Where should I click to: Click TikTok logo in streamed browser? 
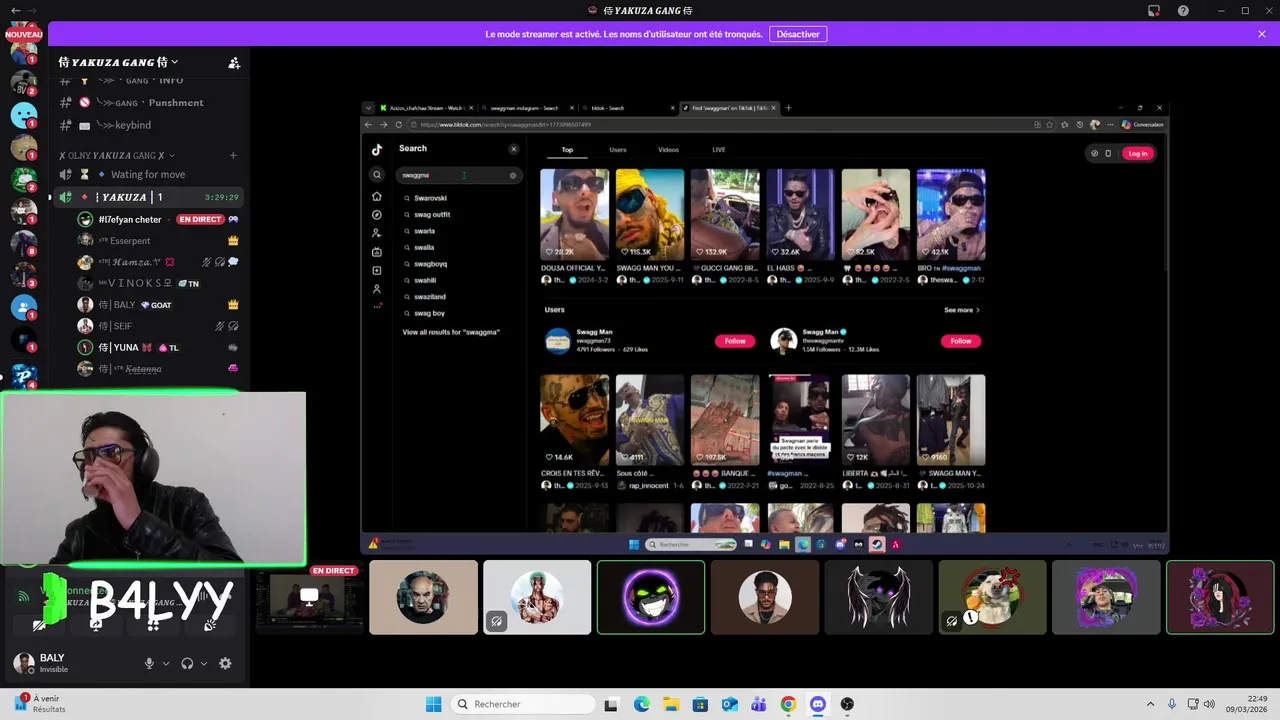pyautogui.click(x=377, y=150)
